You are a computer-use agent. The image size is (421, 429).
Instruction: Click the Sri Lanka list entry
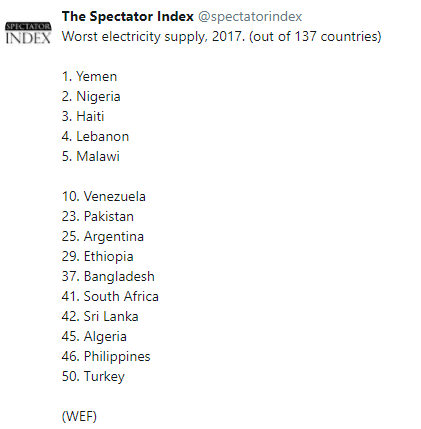(100, 316)
